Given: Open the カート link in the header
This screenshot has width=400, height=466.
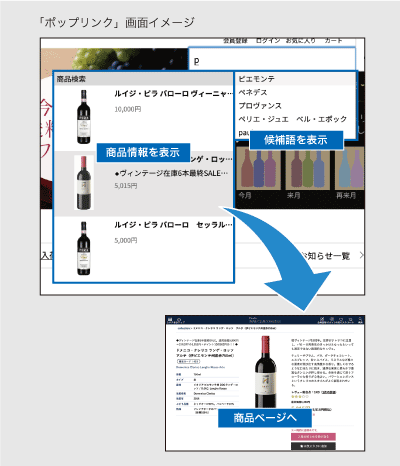Looking at the screenshot, I should coord(333,41).
